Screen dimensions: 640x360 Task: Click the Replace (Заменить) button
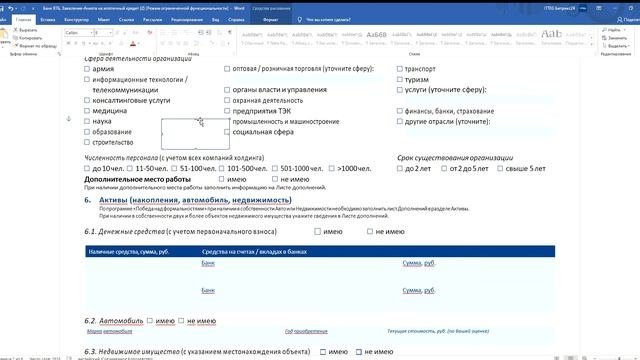pos(615,38)
